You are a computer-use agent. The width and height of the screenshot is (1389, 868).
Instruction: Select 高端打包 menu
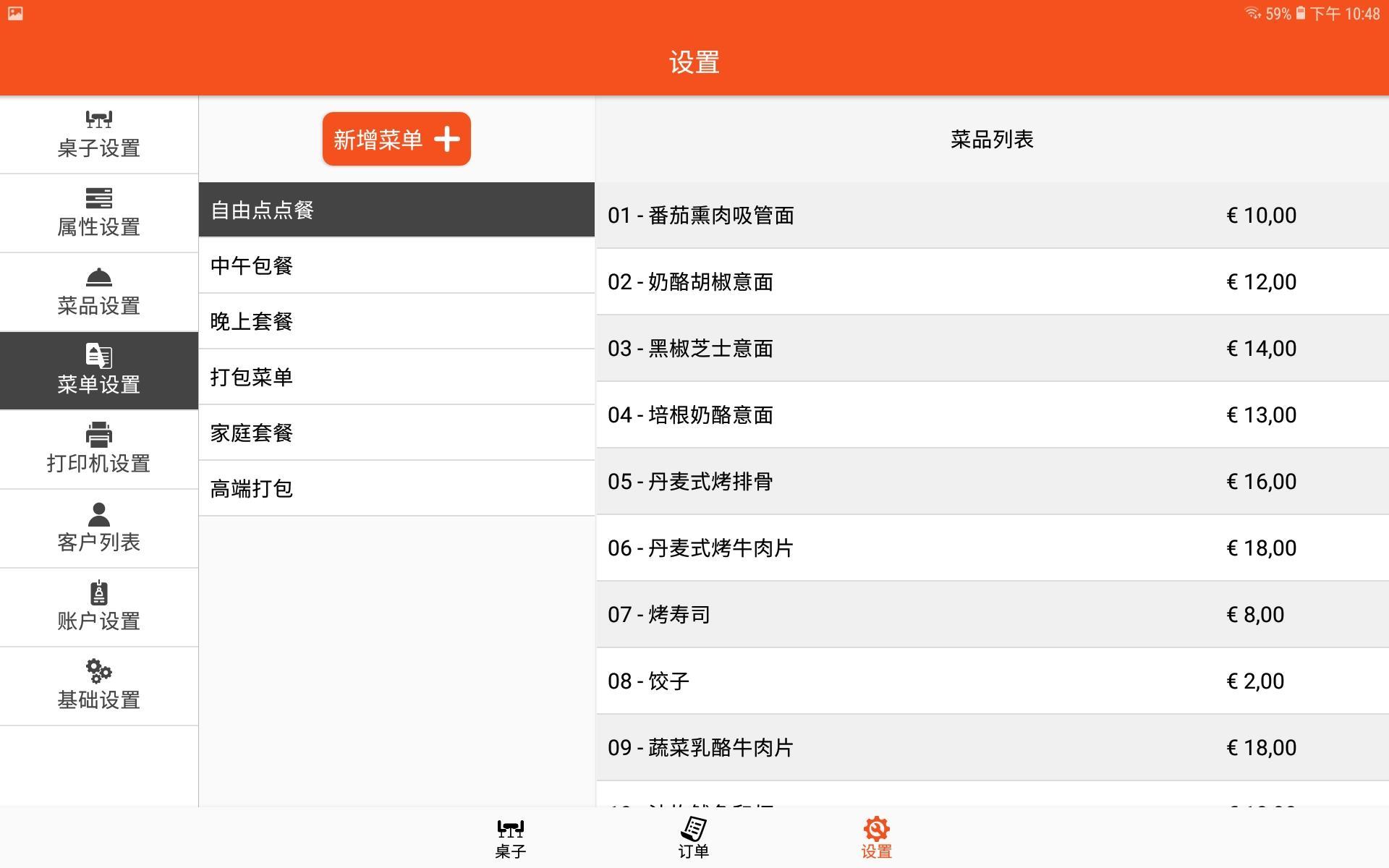point(396,488)
